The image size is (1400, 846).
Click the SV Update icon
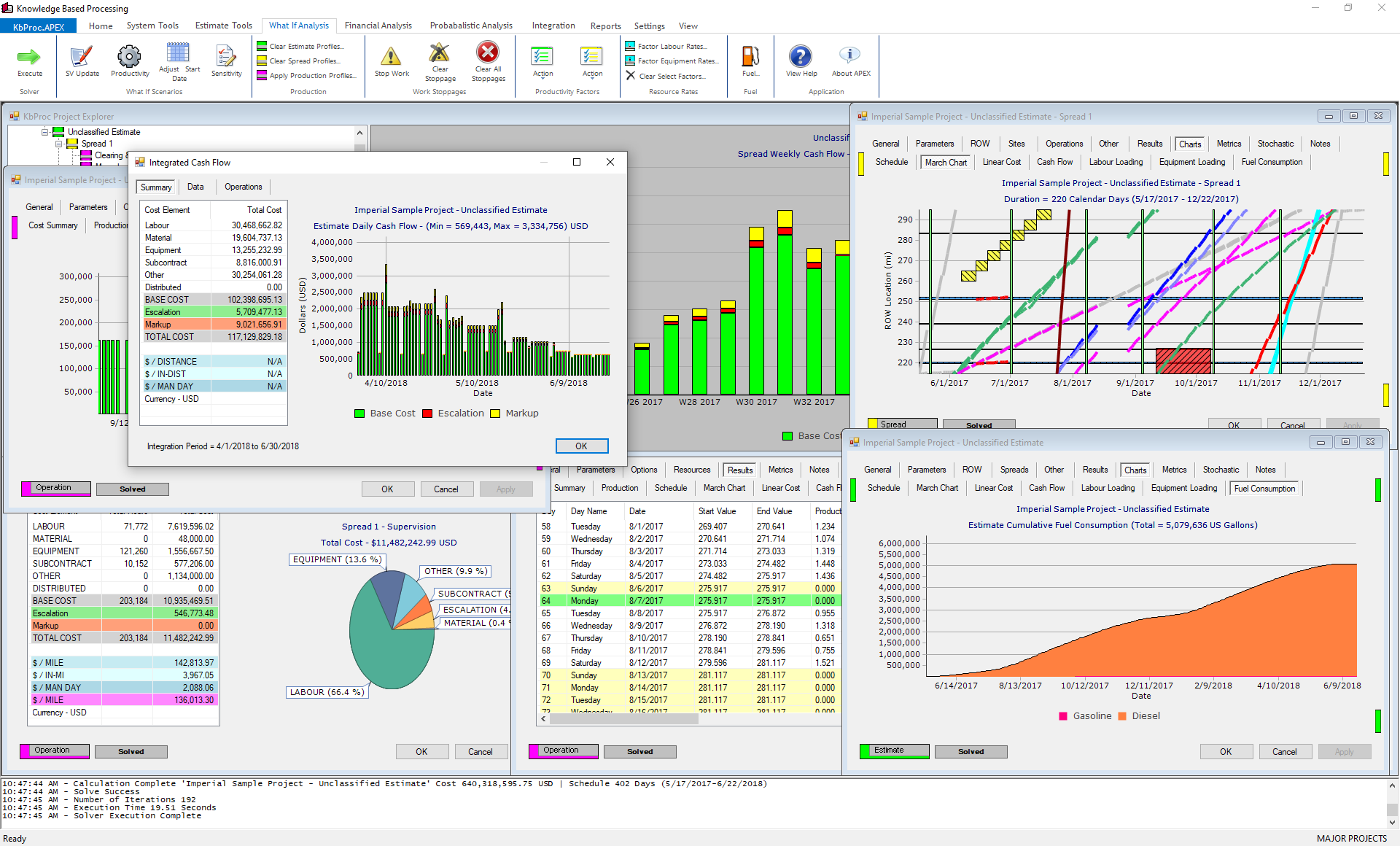[82, 58]
